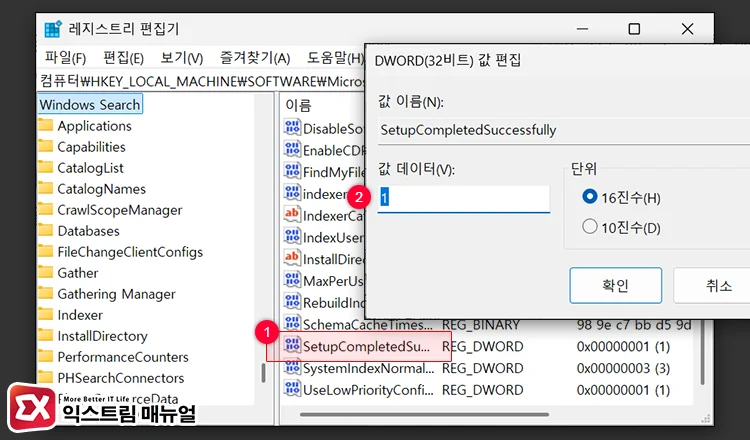
Task: Select the Databases folder icon
Action: pos(46,231)
